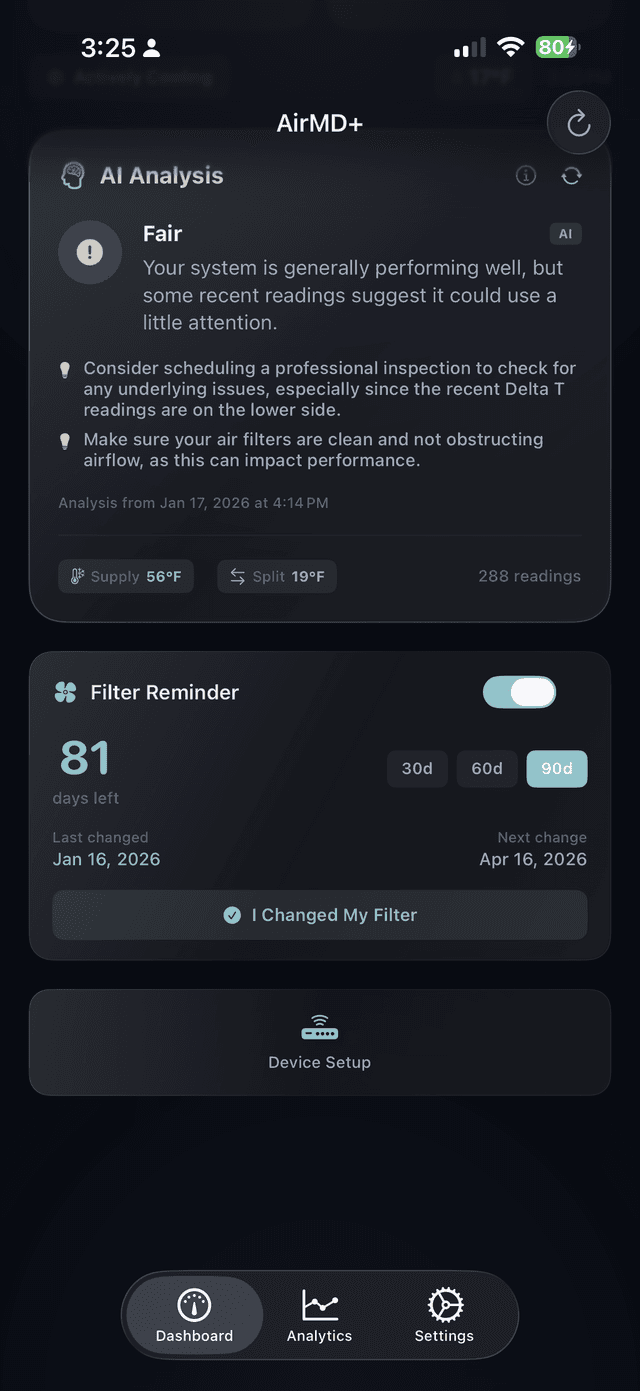Click the AI Analysis brain icon

click(70, 175)
